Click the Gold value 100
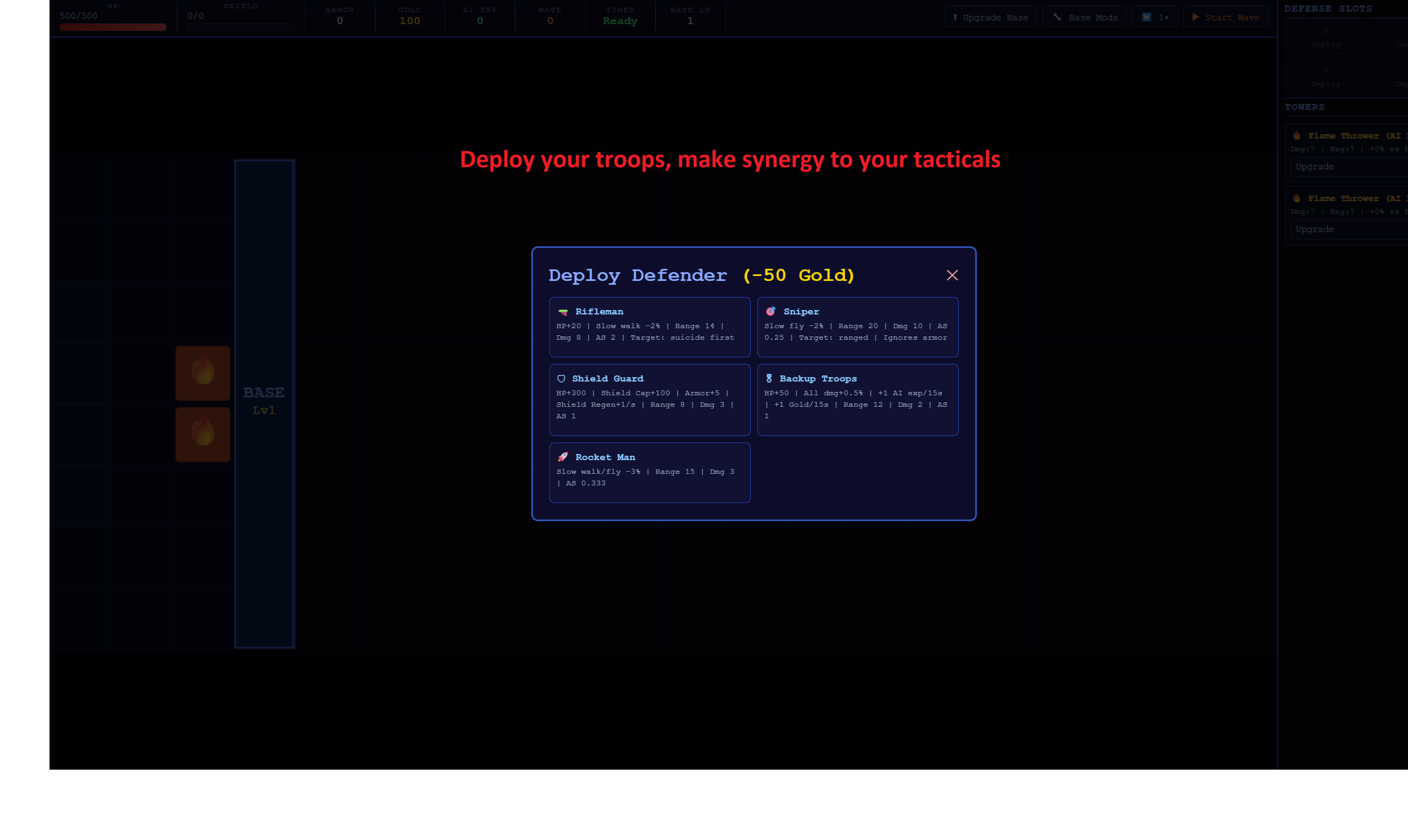 click(409, 21)
